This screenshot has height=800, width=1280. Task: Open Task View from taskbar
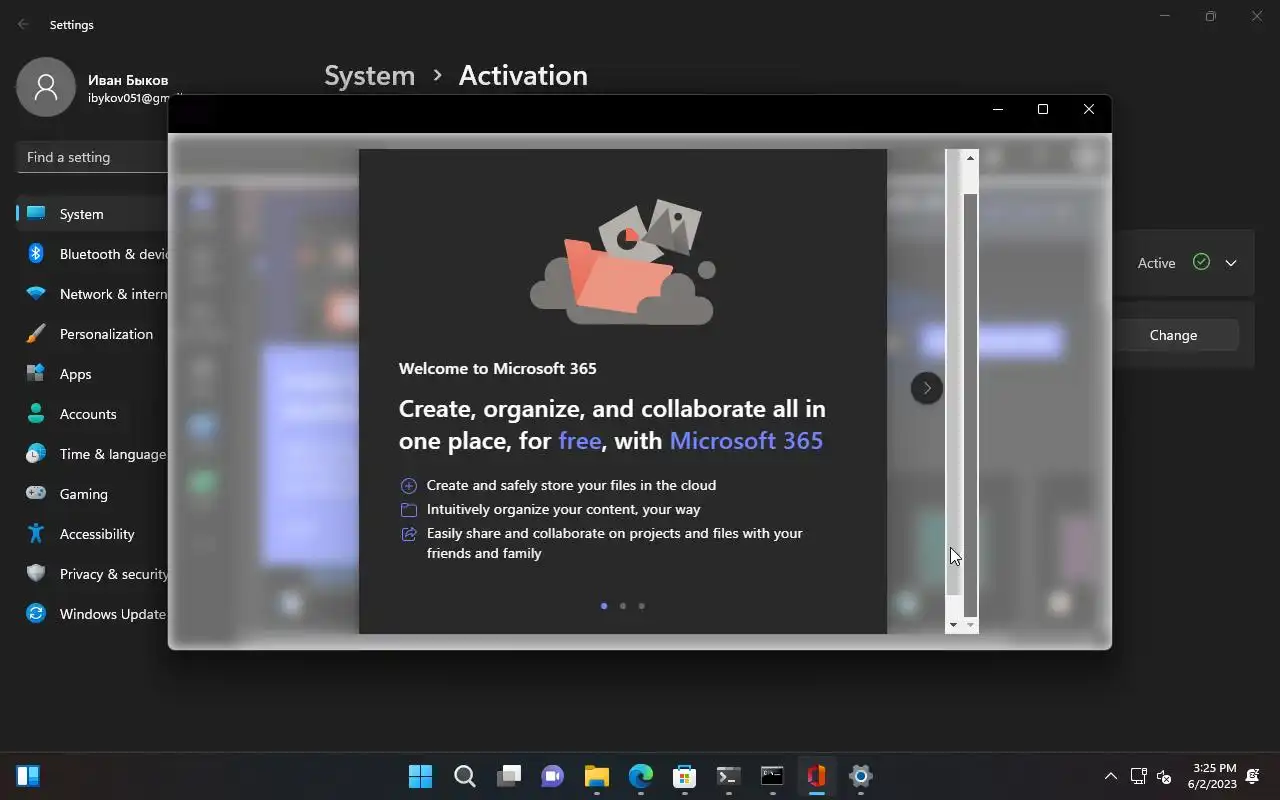point(509,776)
